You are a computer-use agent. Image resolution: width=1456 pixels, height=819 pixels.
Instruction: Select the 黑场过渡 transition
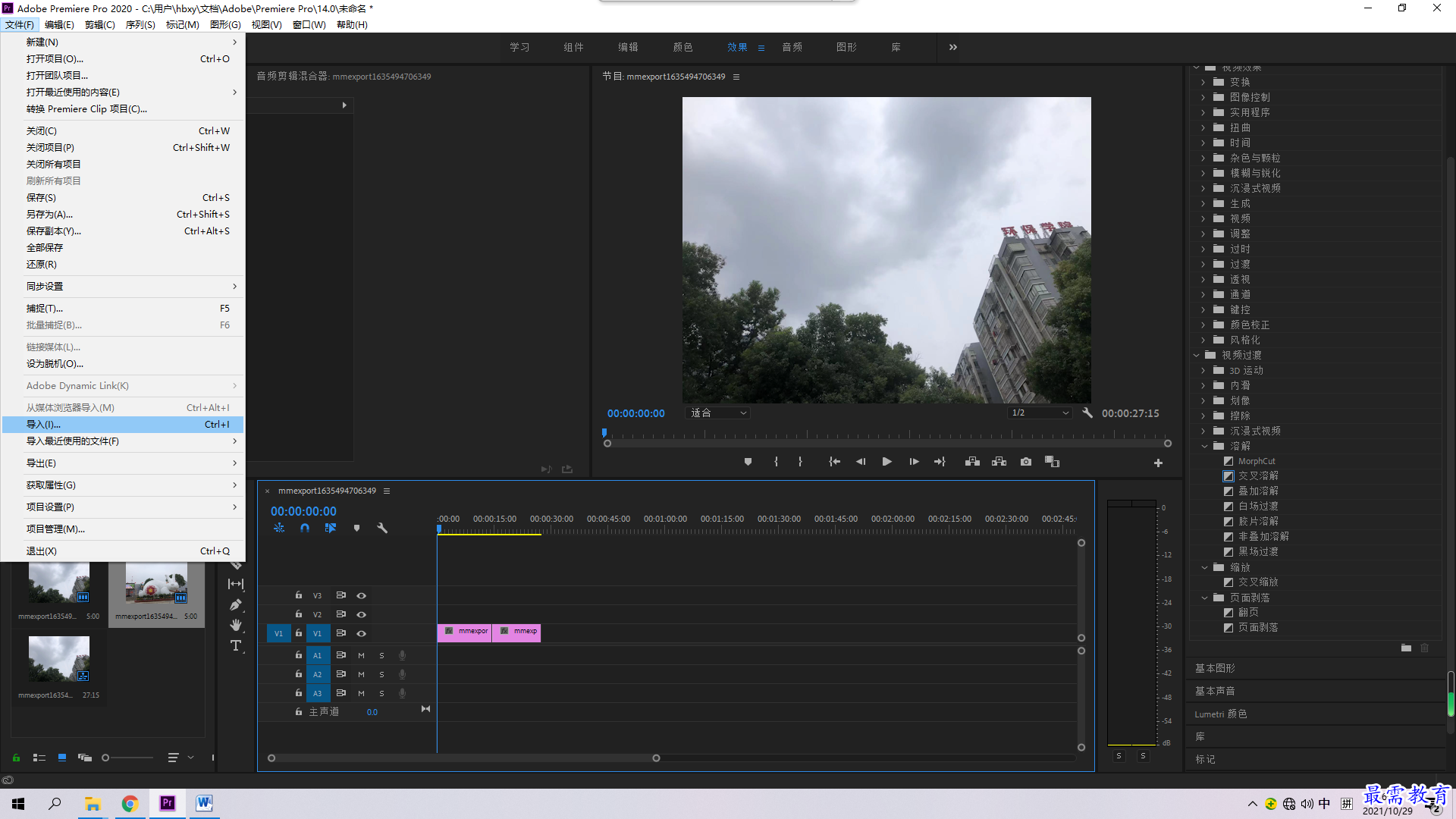click(x=1258, y=552)
